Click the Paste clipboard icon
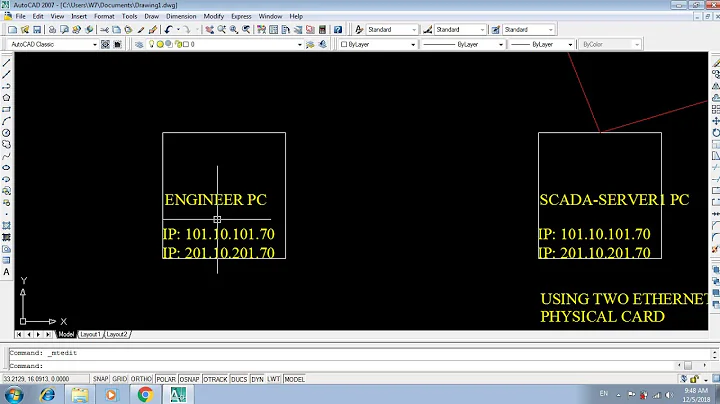The width and height of the screenshot is (720, 404). (129, 29)
